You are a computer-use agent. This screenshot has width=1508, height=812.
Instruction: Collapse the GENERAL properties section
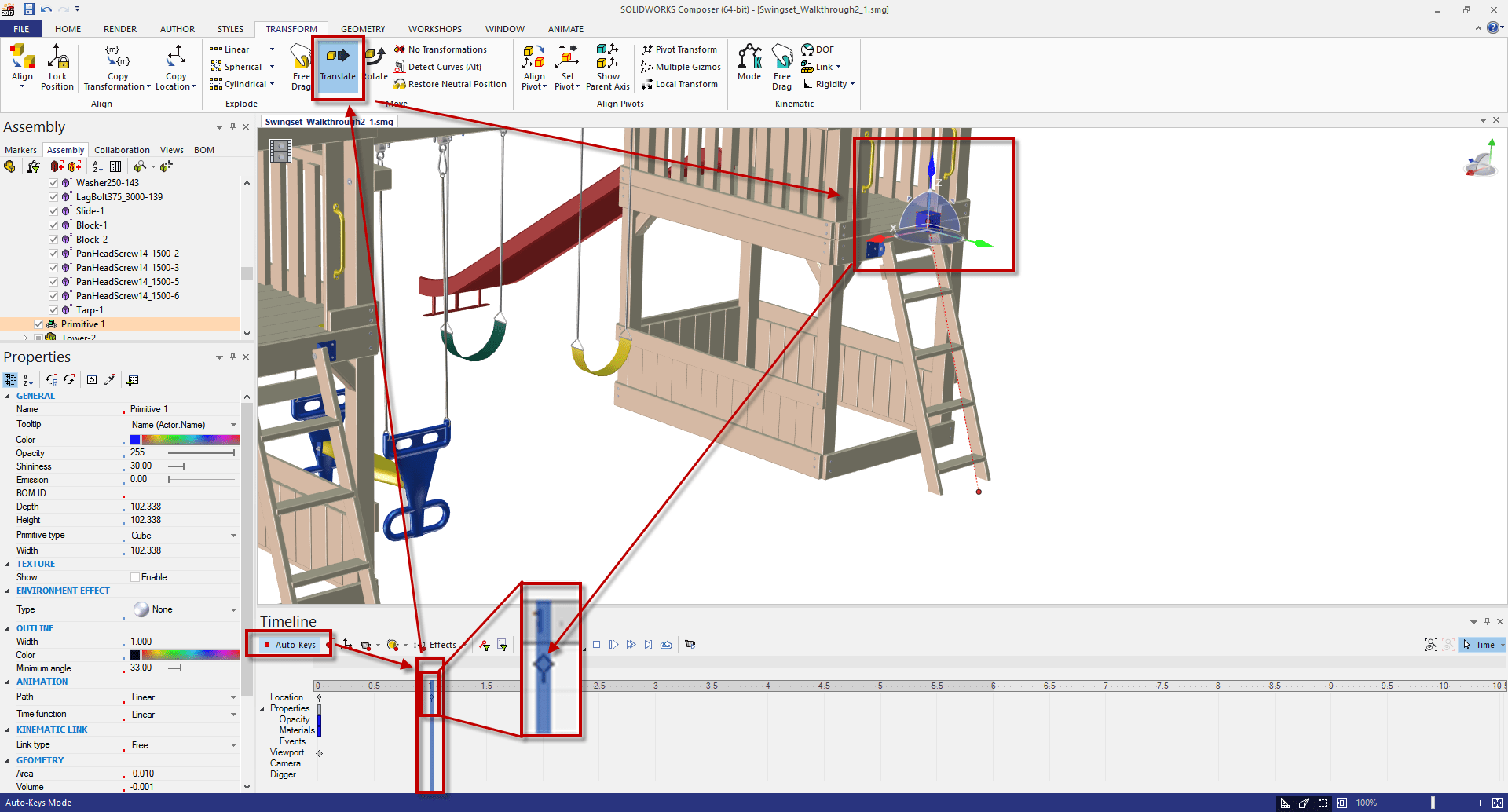pyautogui.click(x=8, y=397)
